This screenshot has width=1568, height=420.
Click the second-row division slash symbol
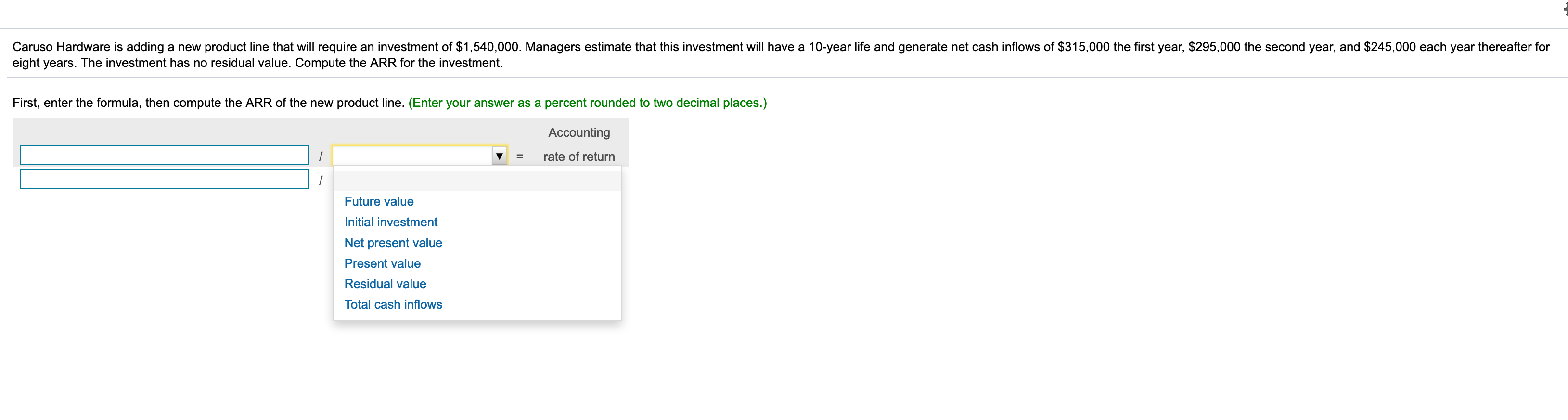(x=320, y=179)
